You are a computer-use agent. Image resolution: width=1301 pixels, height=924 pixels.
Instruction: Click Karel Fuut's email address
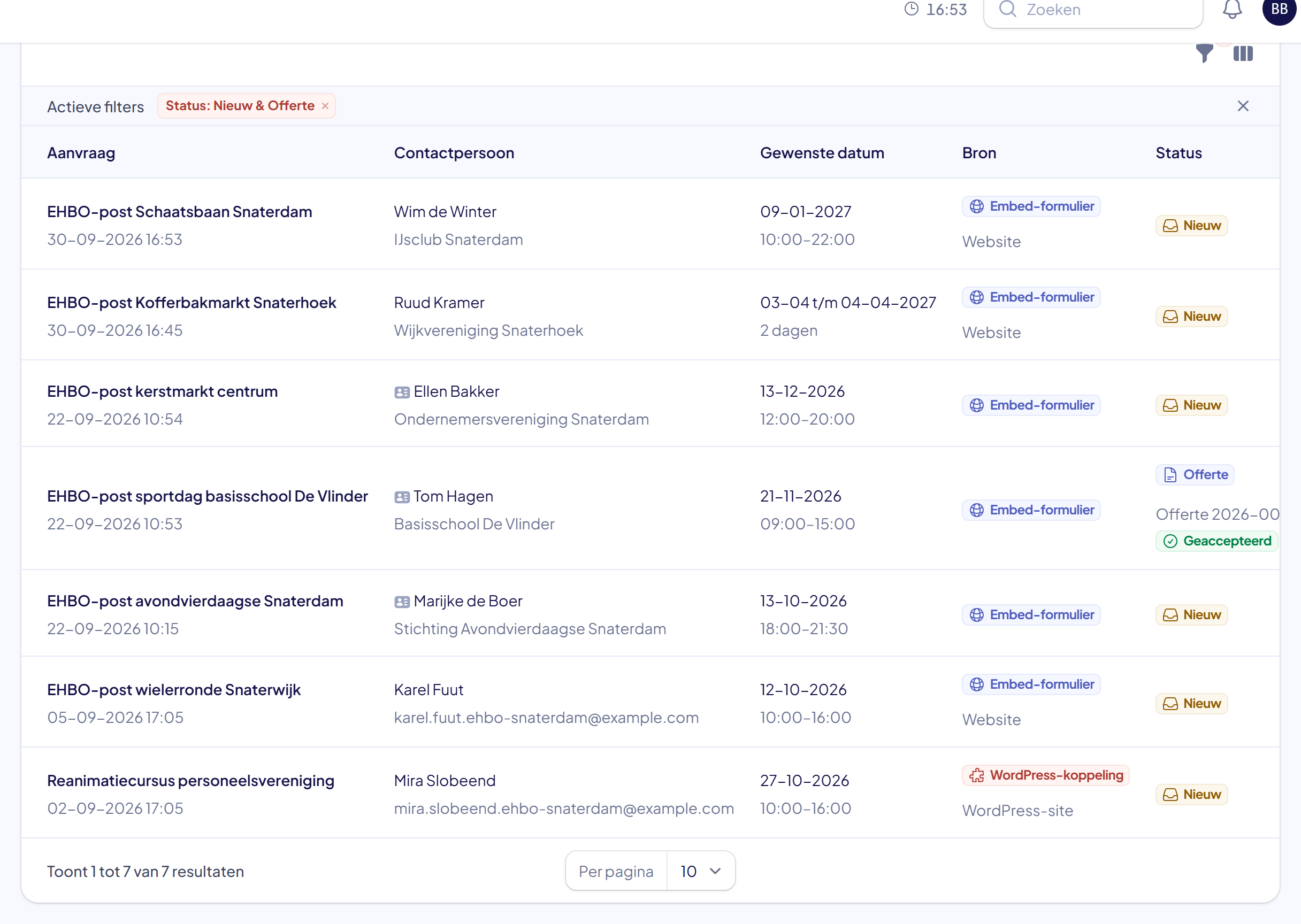(x=546, y=718)
